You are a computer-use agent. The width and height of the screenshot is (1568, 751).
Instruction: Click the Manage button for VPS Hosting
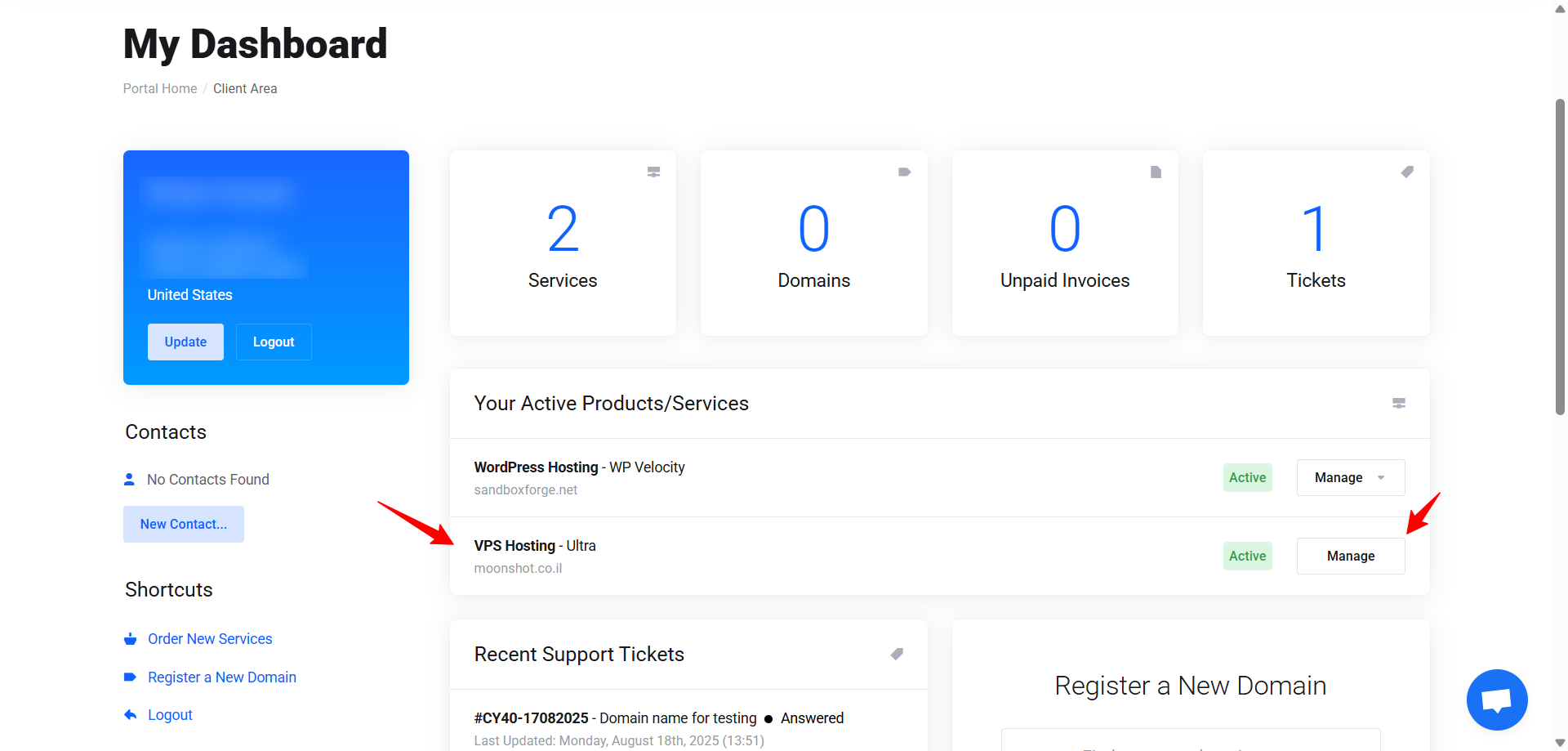(x=1351, y=556)
